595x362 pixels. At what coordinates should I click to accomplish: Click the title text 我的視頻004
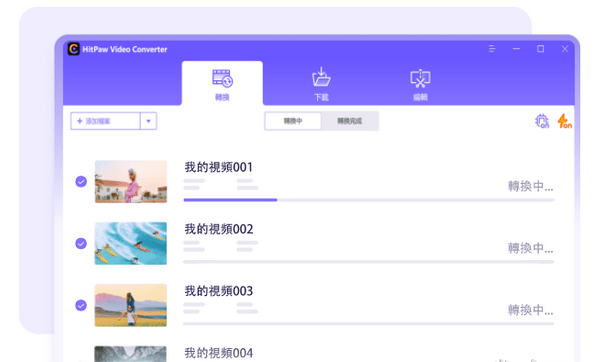(219, 353)
